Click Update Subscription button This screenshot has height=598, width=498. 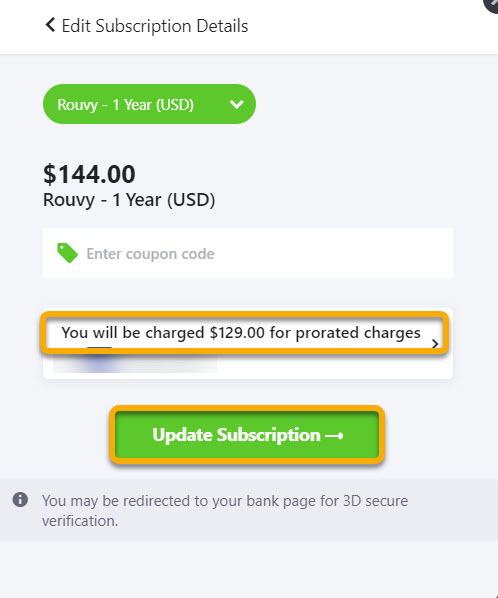tap(247, 435)
